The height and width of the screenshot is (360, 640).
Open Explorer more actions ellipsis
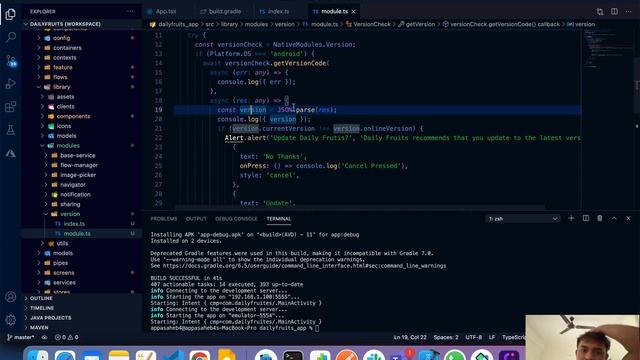(x=130, y=11)
